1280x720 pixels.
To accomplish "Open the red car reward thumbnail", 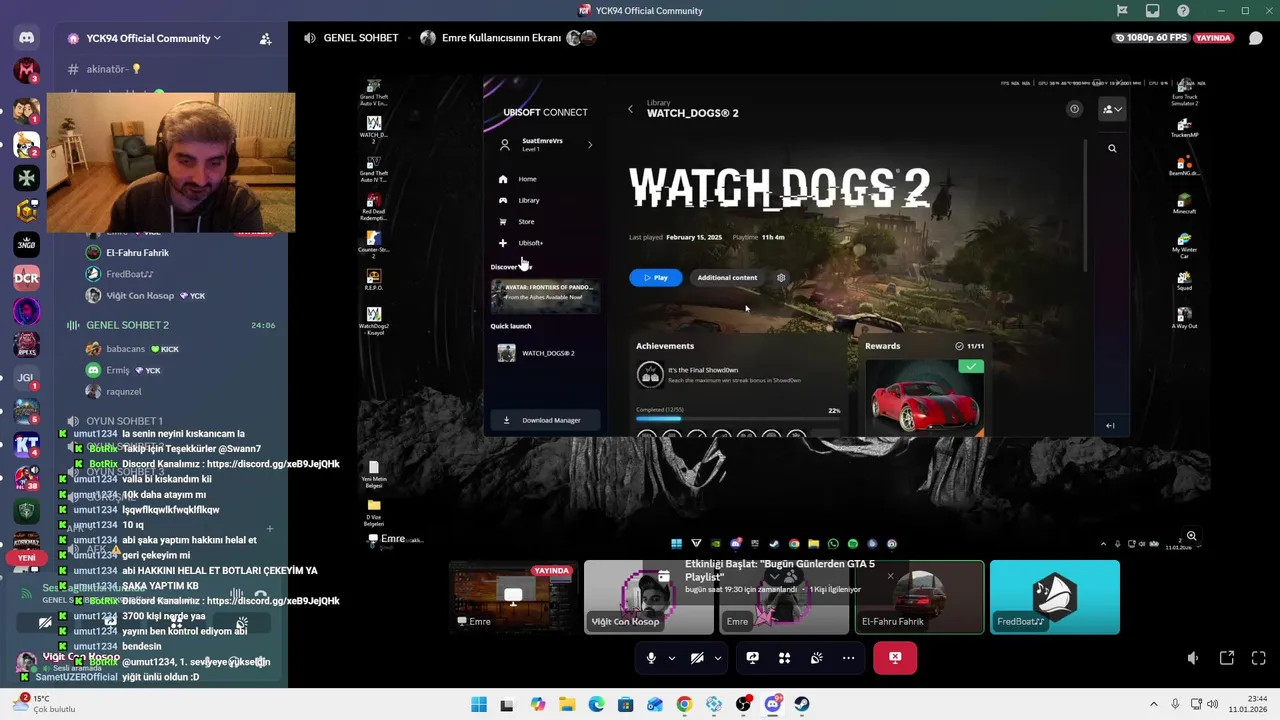I will (925, 397).
